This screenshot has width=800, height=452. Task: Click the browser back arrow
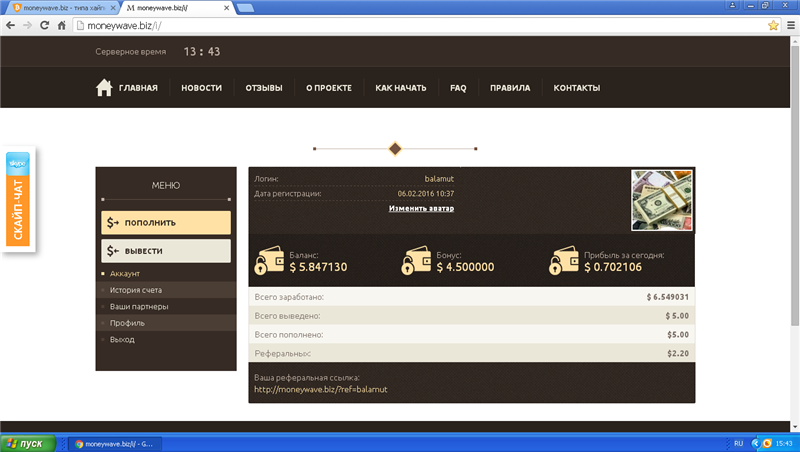[x=11, y=24]
